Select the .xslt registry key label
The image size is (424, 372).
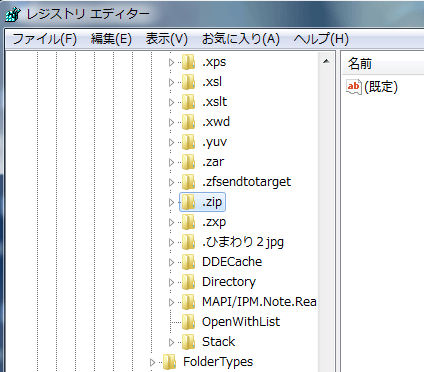coord(214,102)
